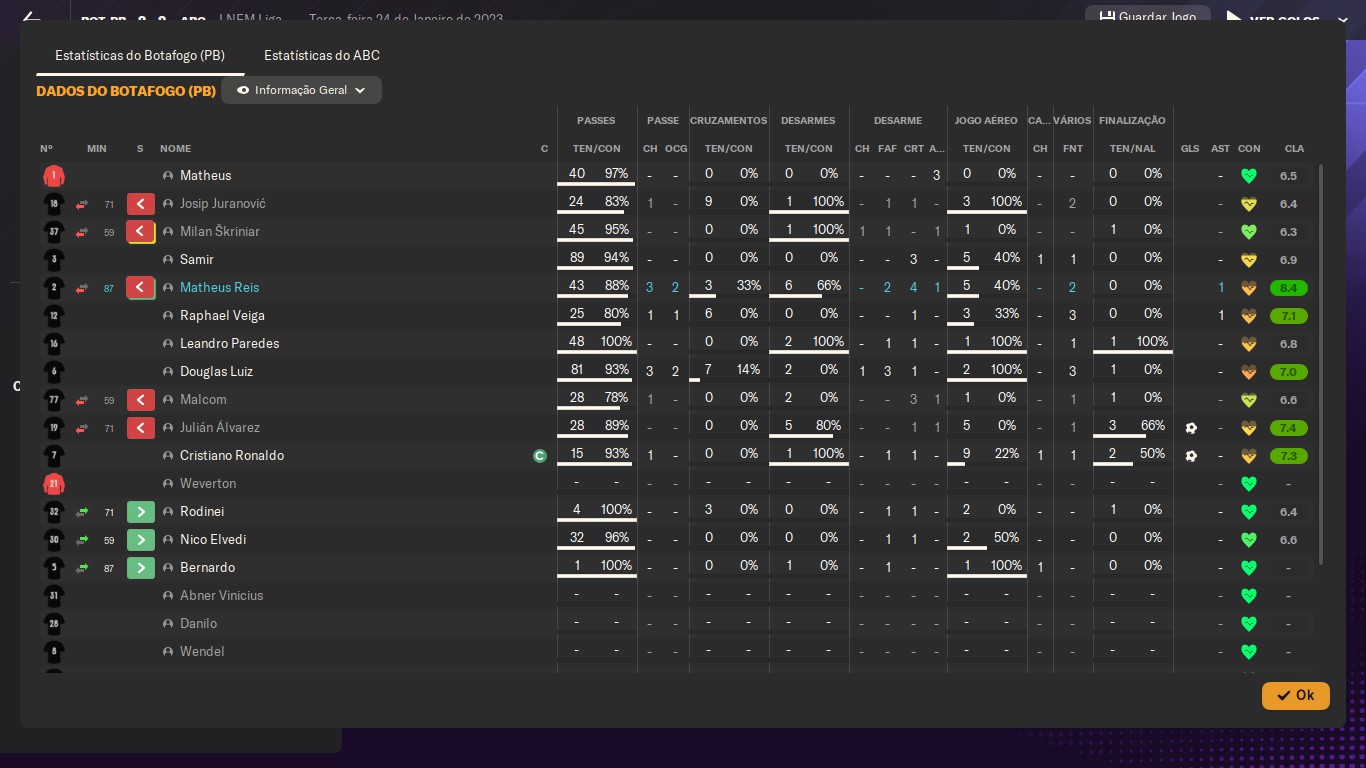Click Julián Álvarez goal ball icon
The height and width of the screenshot is (768, 1366).
(x=1190, y=428)
